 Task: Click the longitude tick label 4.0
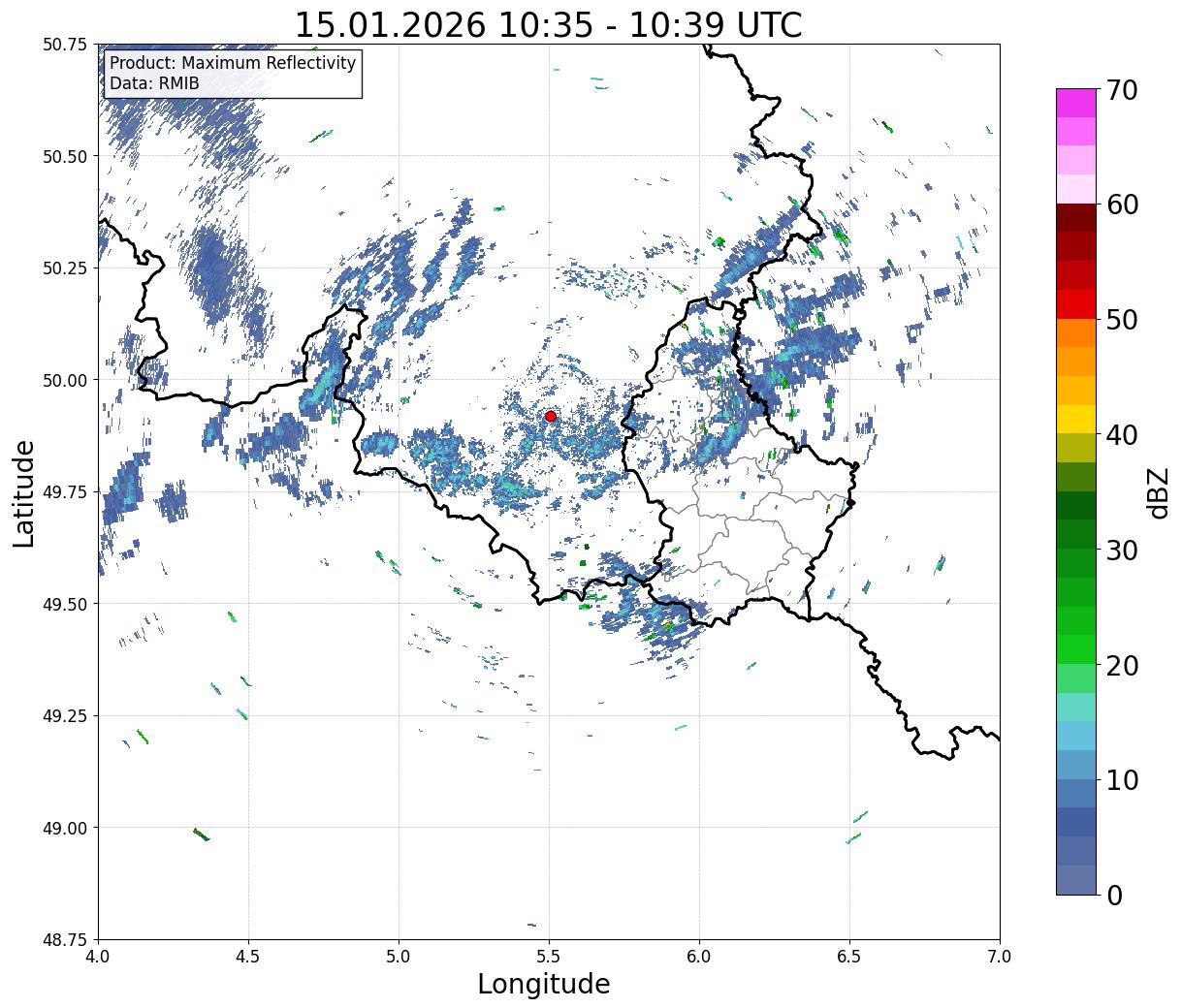(x=98, y=957)
